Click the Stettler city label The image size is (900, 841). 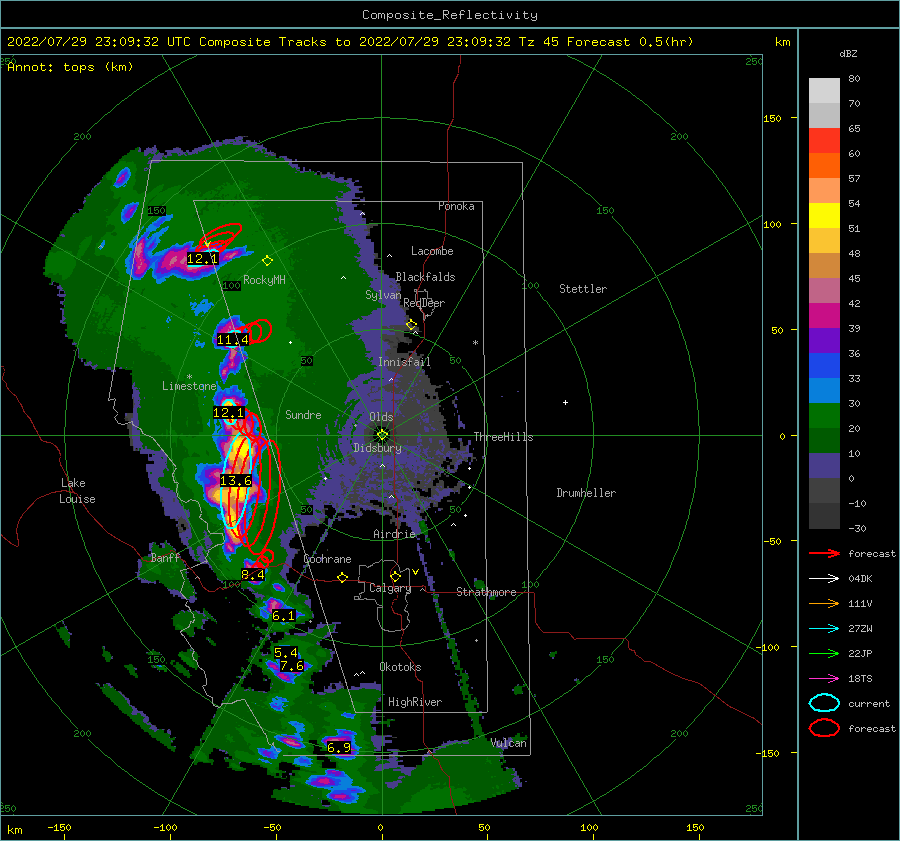tap(583, 289)
